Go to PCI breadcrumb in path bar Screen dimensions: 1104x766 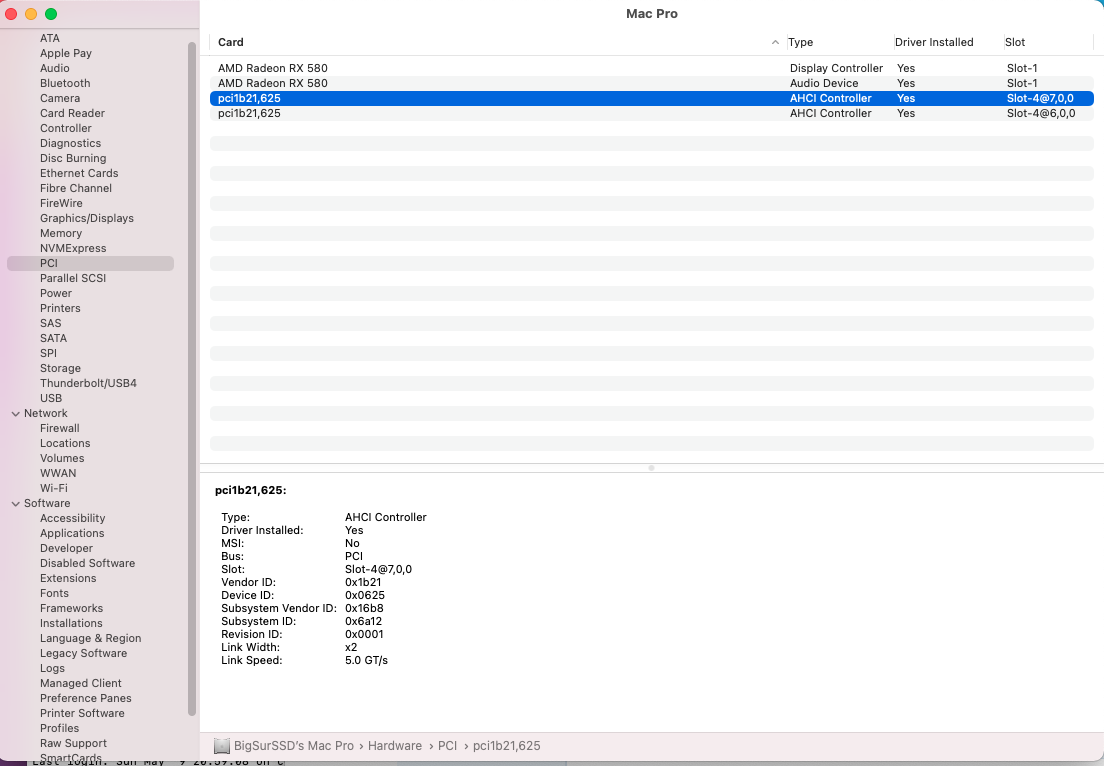coord(448,746)
